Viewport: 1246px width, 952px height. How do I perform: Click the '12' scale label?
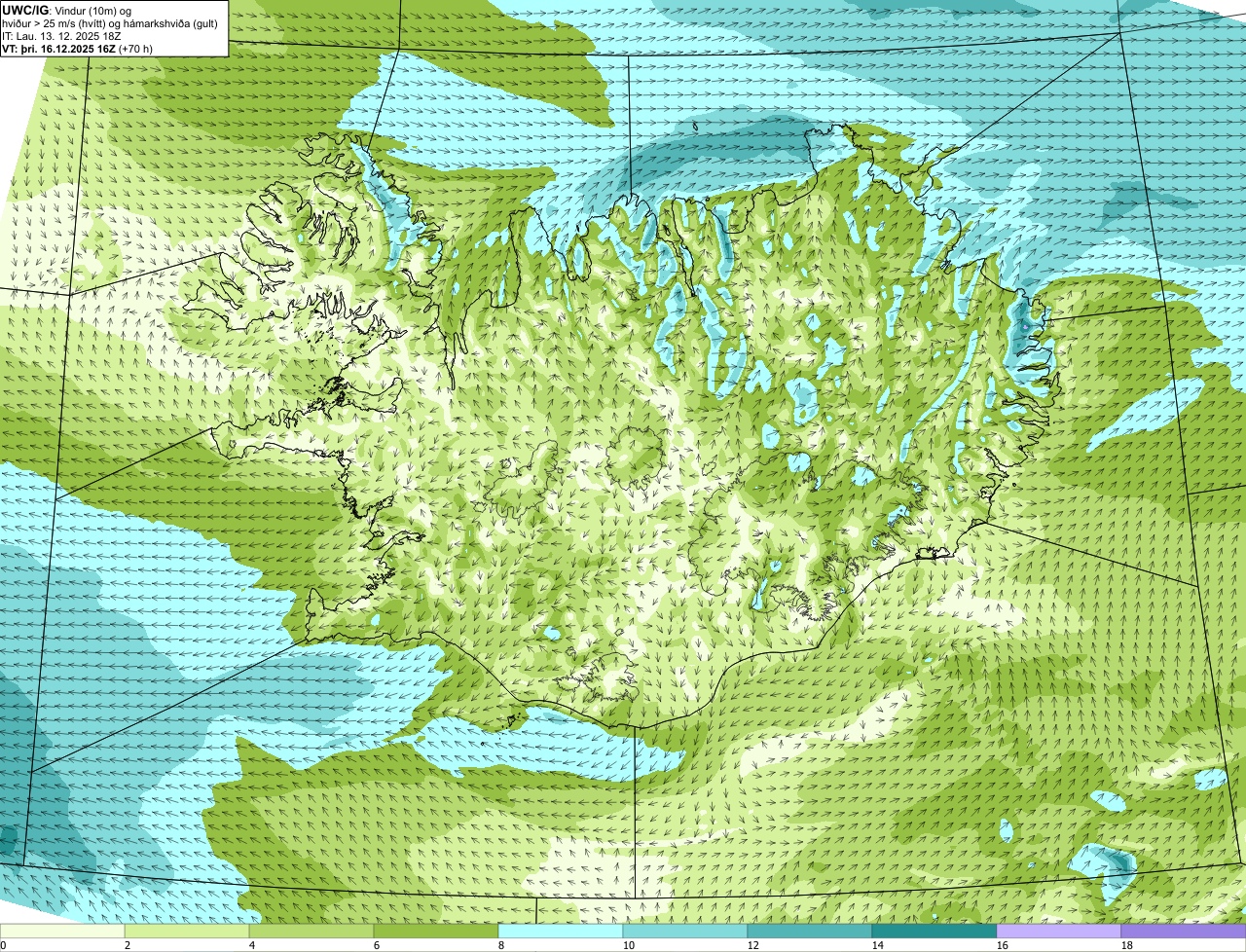click(753, 945)
